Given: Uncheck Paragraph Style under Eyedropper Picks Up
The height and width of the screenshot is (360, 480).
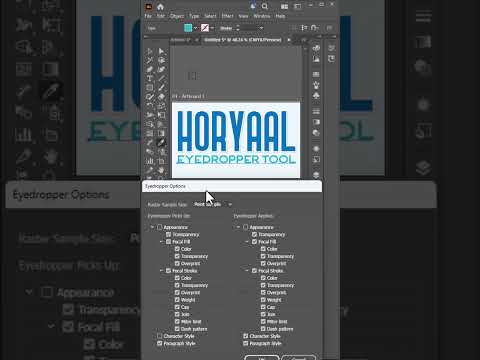Looking at the screenshot, I should (x=160, y=343).
